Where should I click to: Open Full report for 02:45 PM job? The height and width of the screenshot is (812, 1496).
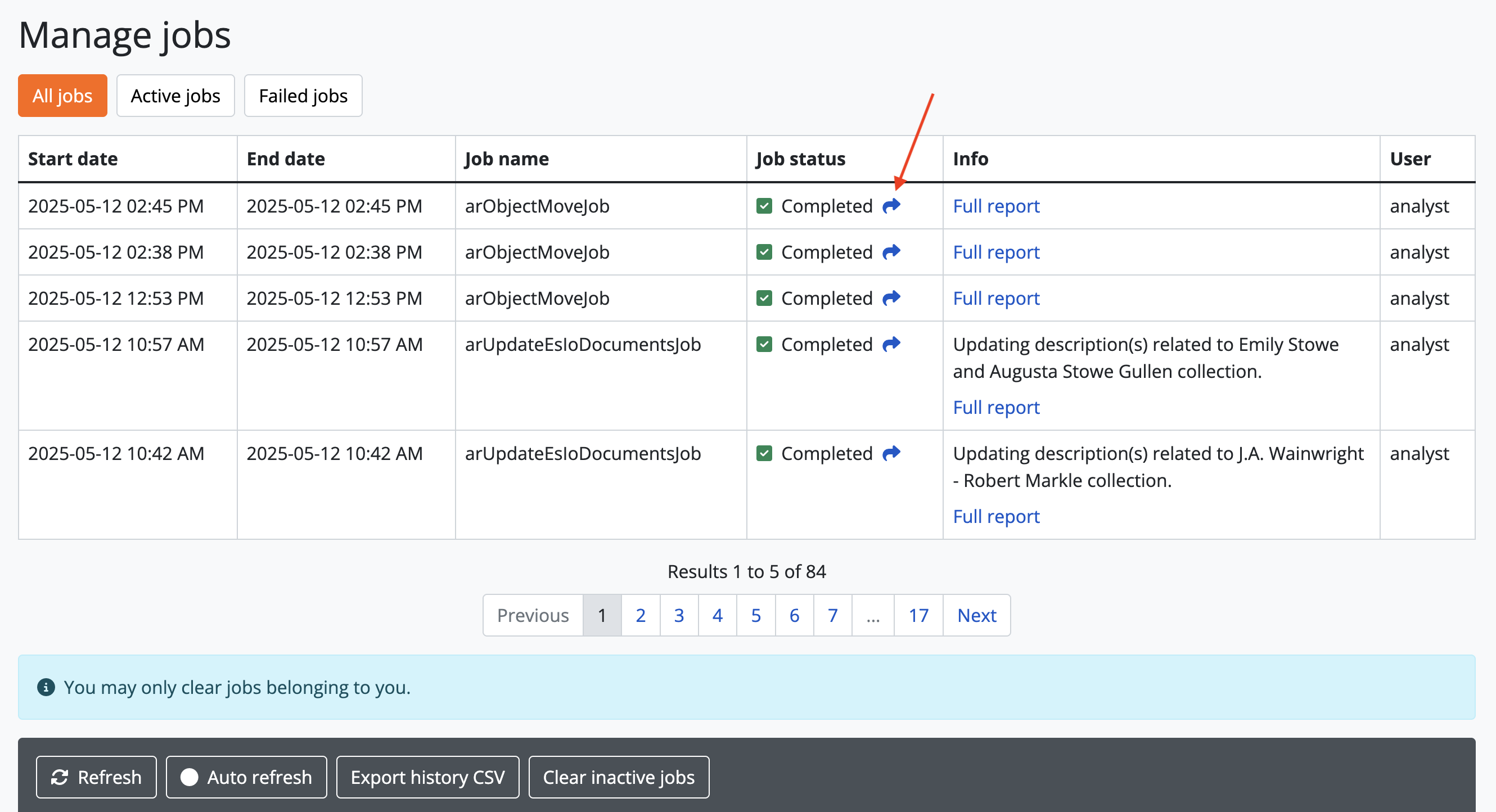996,206
